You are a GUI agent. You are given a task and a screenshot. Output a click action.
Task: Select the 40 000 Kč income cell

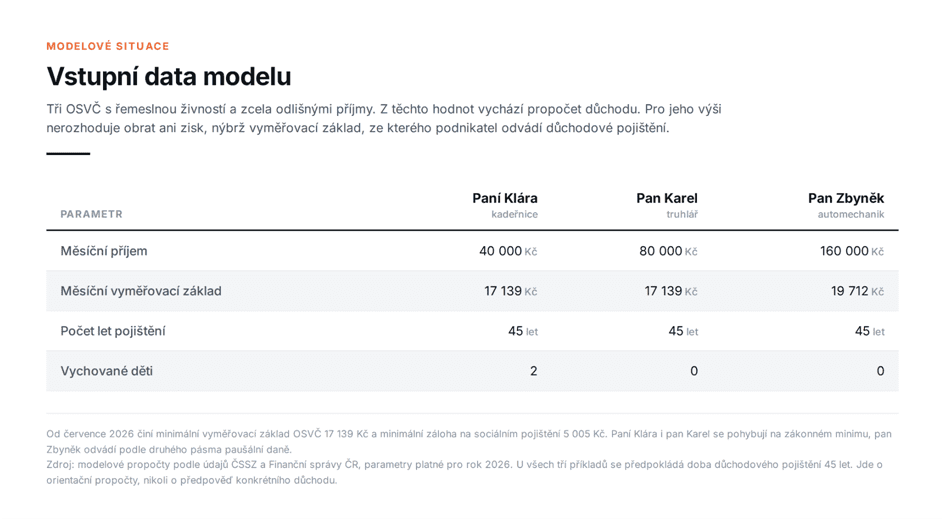click(508, 251)
